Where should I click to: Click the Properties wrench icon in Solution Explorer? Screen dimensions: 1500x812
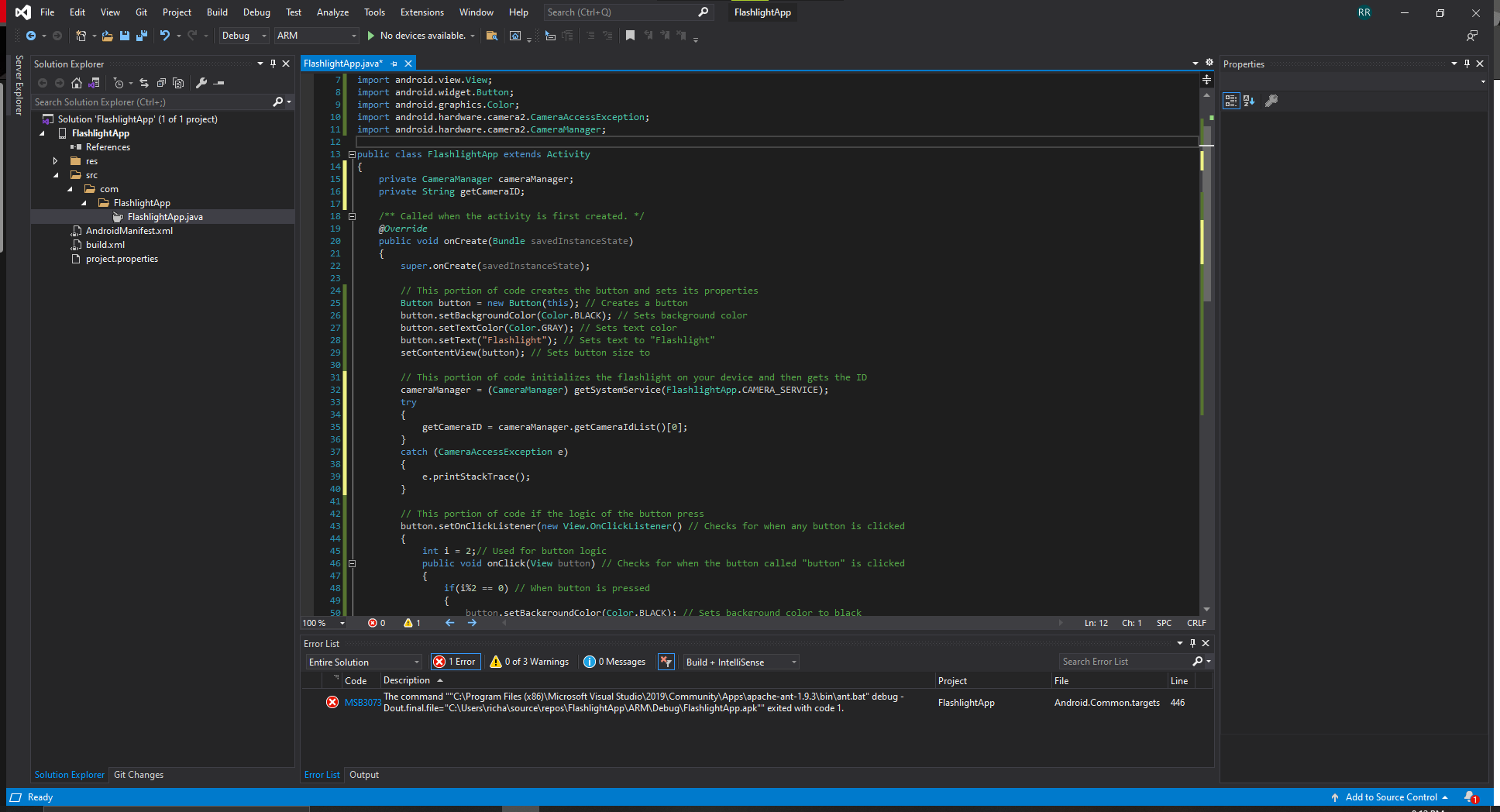(x=203, y=83)
